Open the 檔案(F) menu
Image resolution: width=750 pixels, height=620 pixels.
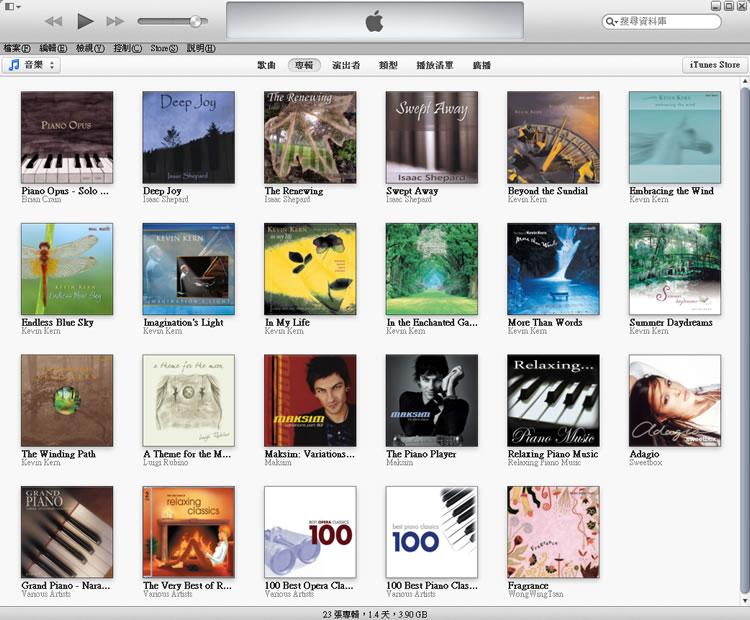tap(17, 48)
